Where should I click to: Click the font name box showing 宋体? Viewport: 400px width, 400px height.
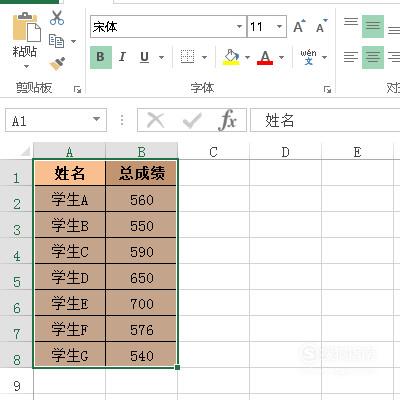[168, 26]
